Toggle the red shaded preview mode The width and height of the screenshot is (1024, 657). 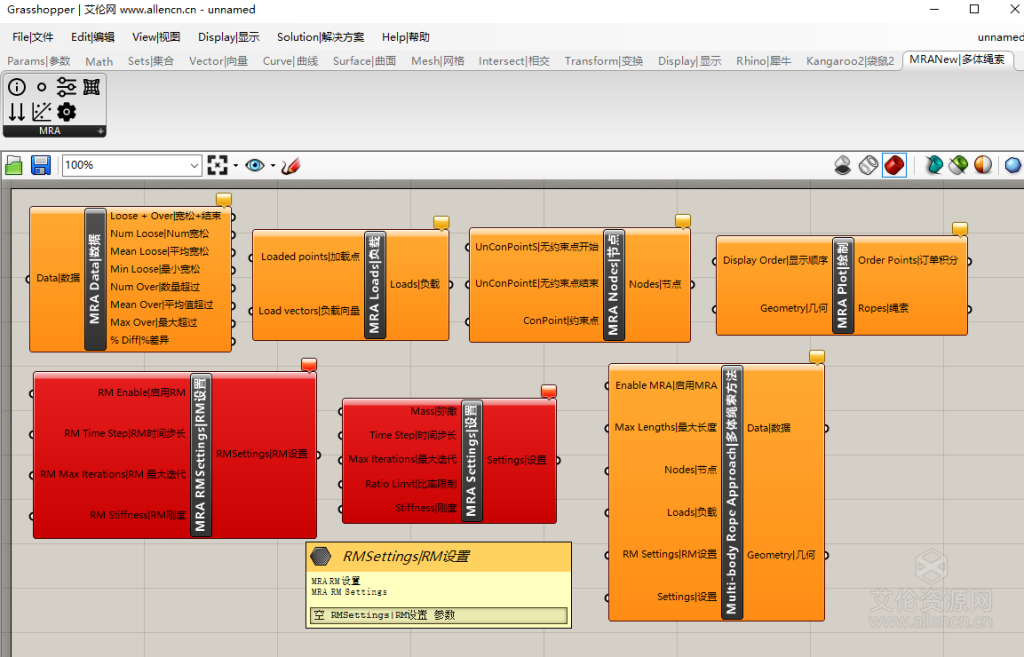[895, 165]
